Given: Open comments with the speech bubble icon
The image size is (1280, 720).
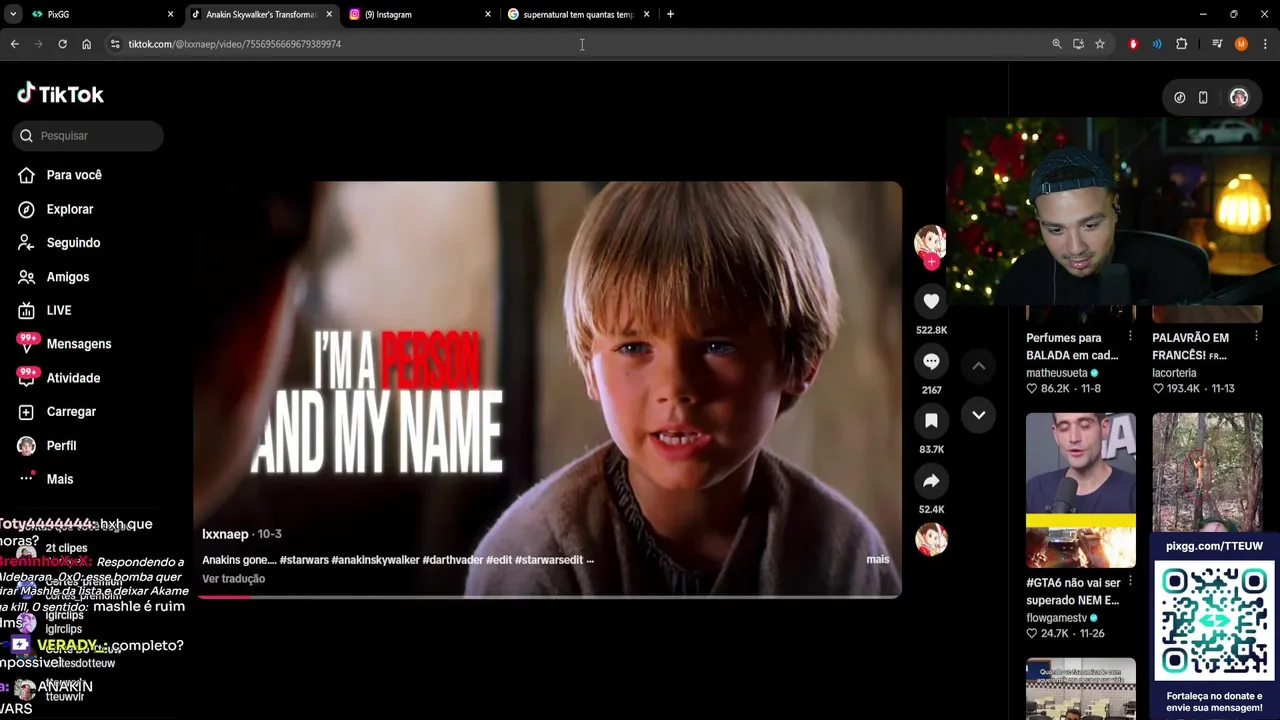Looking at the screenshot, I should (x=931, y=361).
